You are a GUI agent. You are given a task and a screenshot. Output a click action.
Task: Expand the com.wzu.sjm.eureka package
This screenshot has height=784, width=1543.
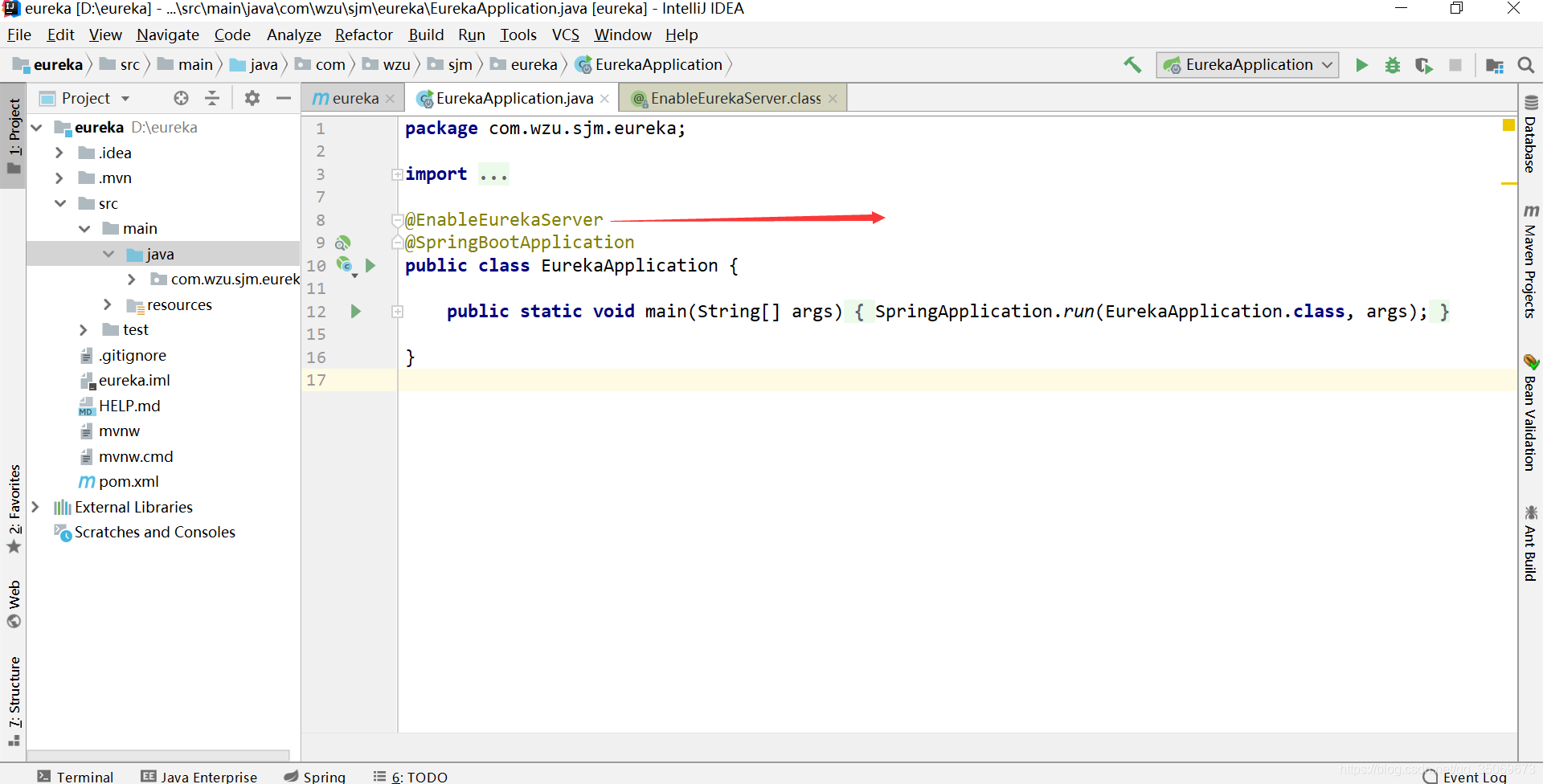click(133, 280)
